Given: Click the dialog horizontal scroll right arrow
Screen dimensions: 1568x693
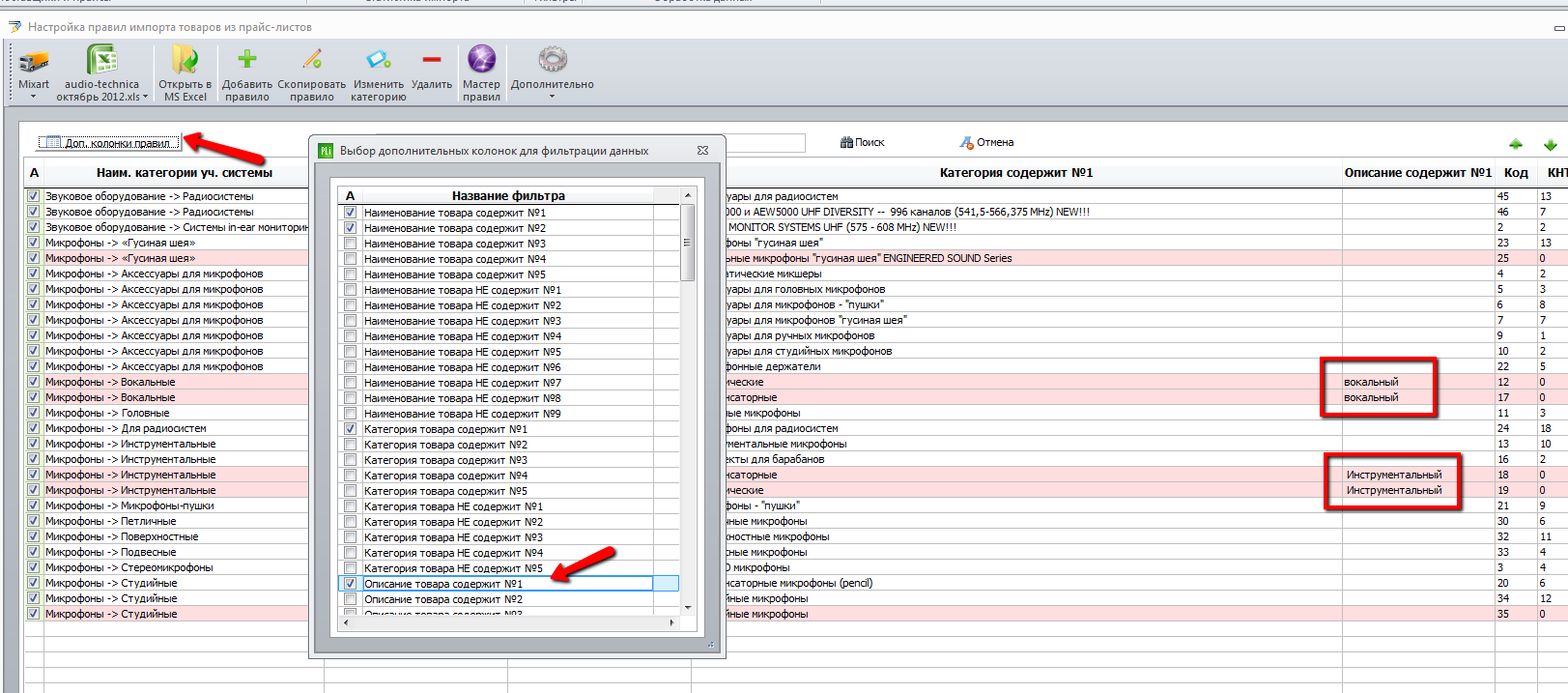Looking at the screenshot, I should point(671,622).
